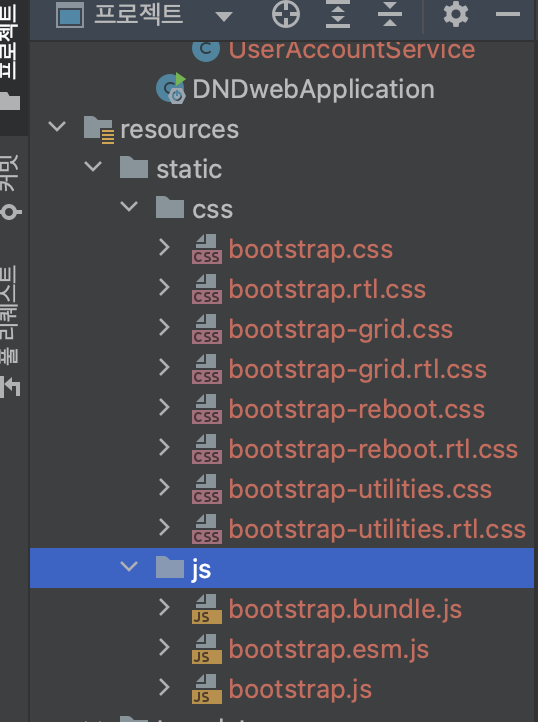Expand the bootstrap-utilities.css node
Screen dimensions: 538x722
(164, 488)
